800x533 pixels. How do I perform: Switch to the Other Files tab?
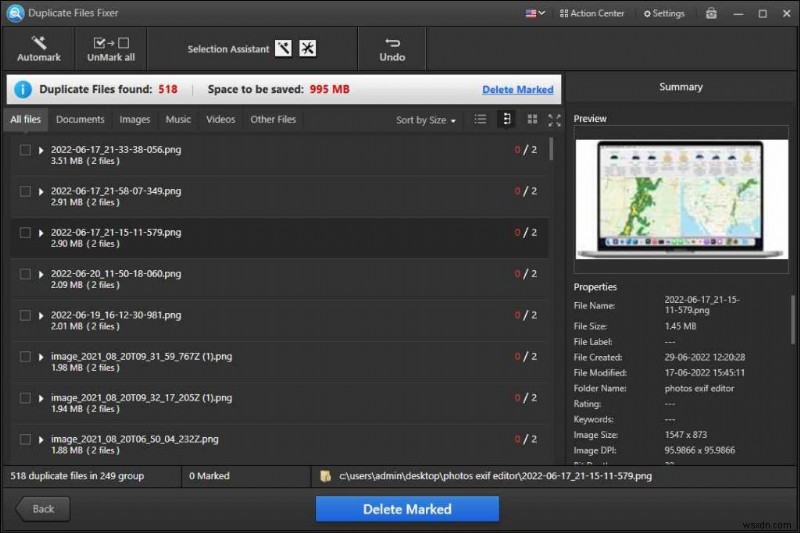[x=273, y=119]
